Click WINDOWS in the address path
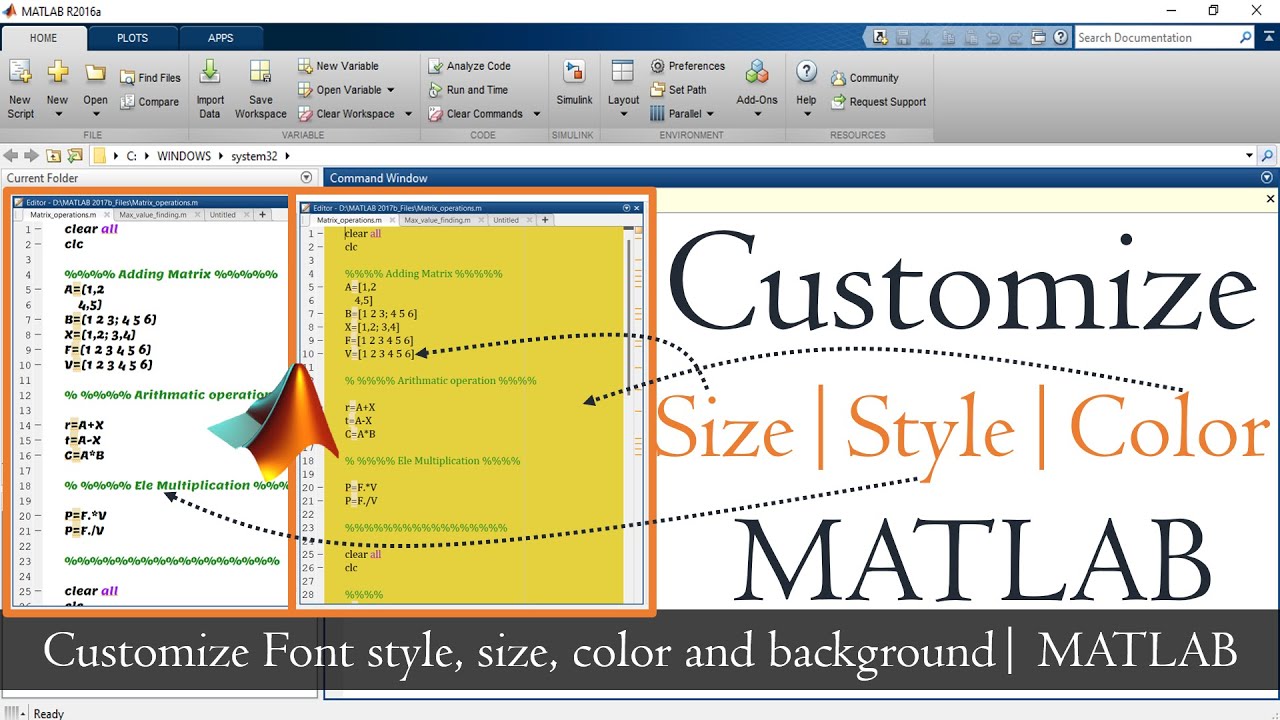The image size is (1280, 720). [184, 156]
